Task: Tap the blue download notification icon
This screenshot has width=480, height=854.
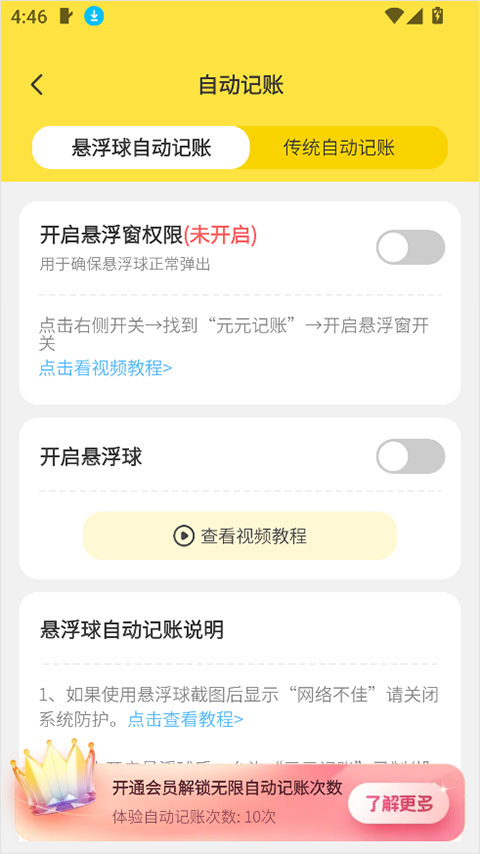Action: (x=94, y=16)
